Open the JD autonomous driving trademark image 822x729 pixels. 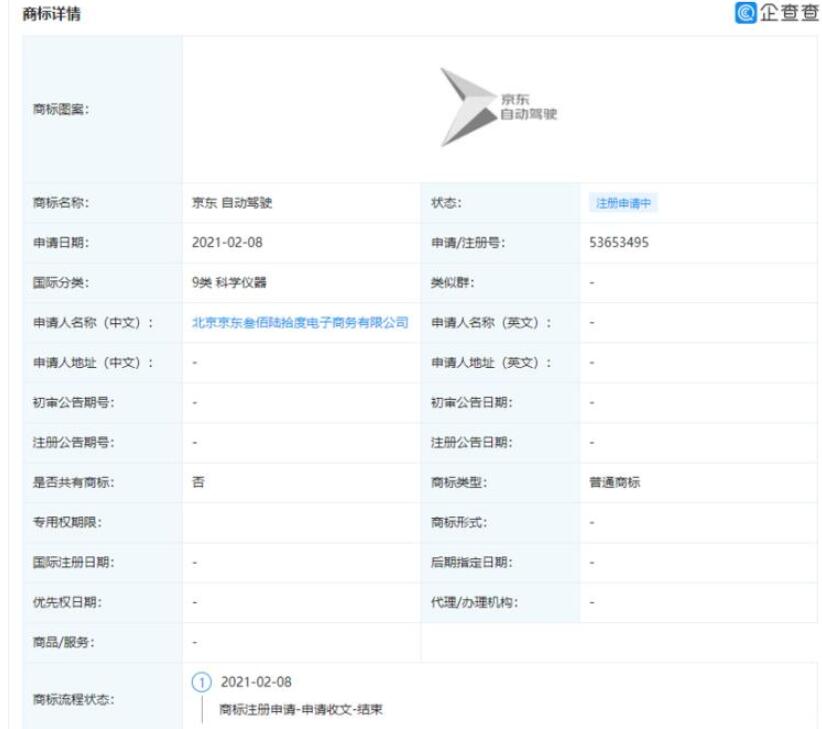[x=499, y=107]
